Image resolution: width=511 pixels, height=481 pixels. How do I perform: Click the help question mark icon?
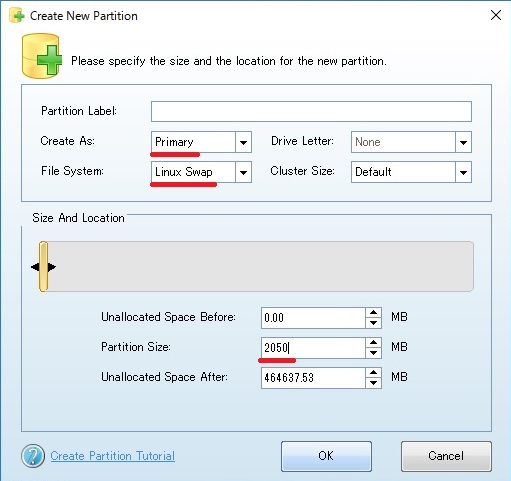click(x=33, y=456)
